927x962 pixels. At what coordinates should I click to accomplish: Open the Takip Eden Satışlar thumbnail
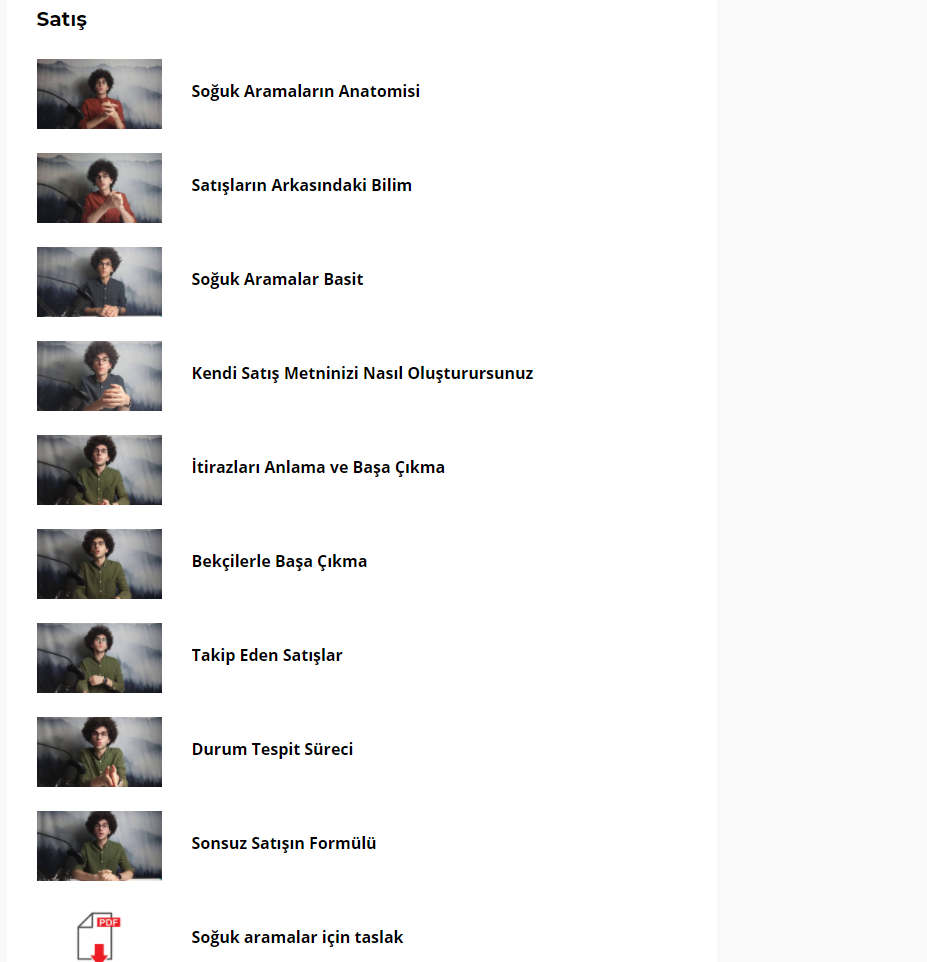[99, 658]
